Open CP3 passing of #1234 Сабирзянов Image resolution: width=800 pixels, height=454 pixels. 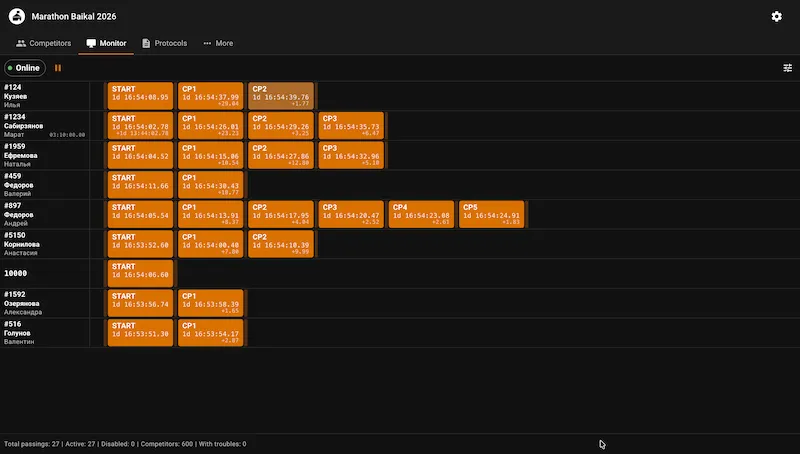pos(351,125)
